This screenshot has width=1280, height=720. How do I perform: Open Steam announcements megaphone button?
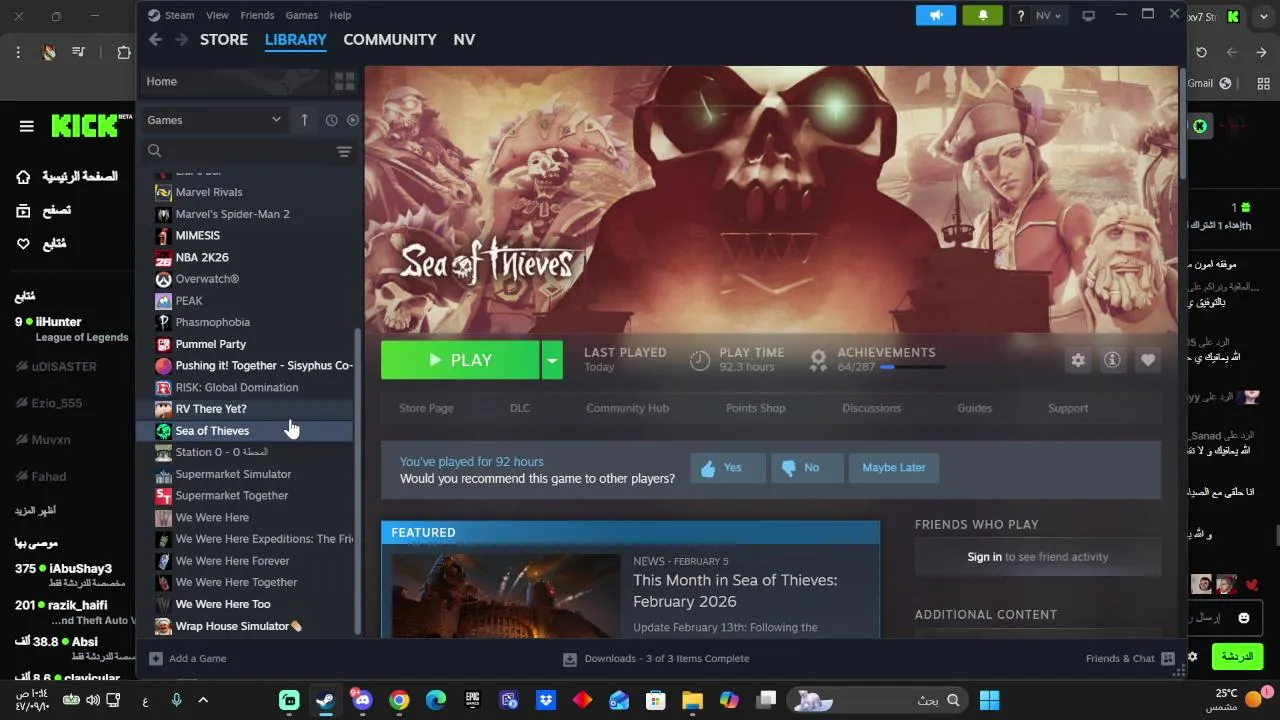pos(936,15)
